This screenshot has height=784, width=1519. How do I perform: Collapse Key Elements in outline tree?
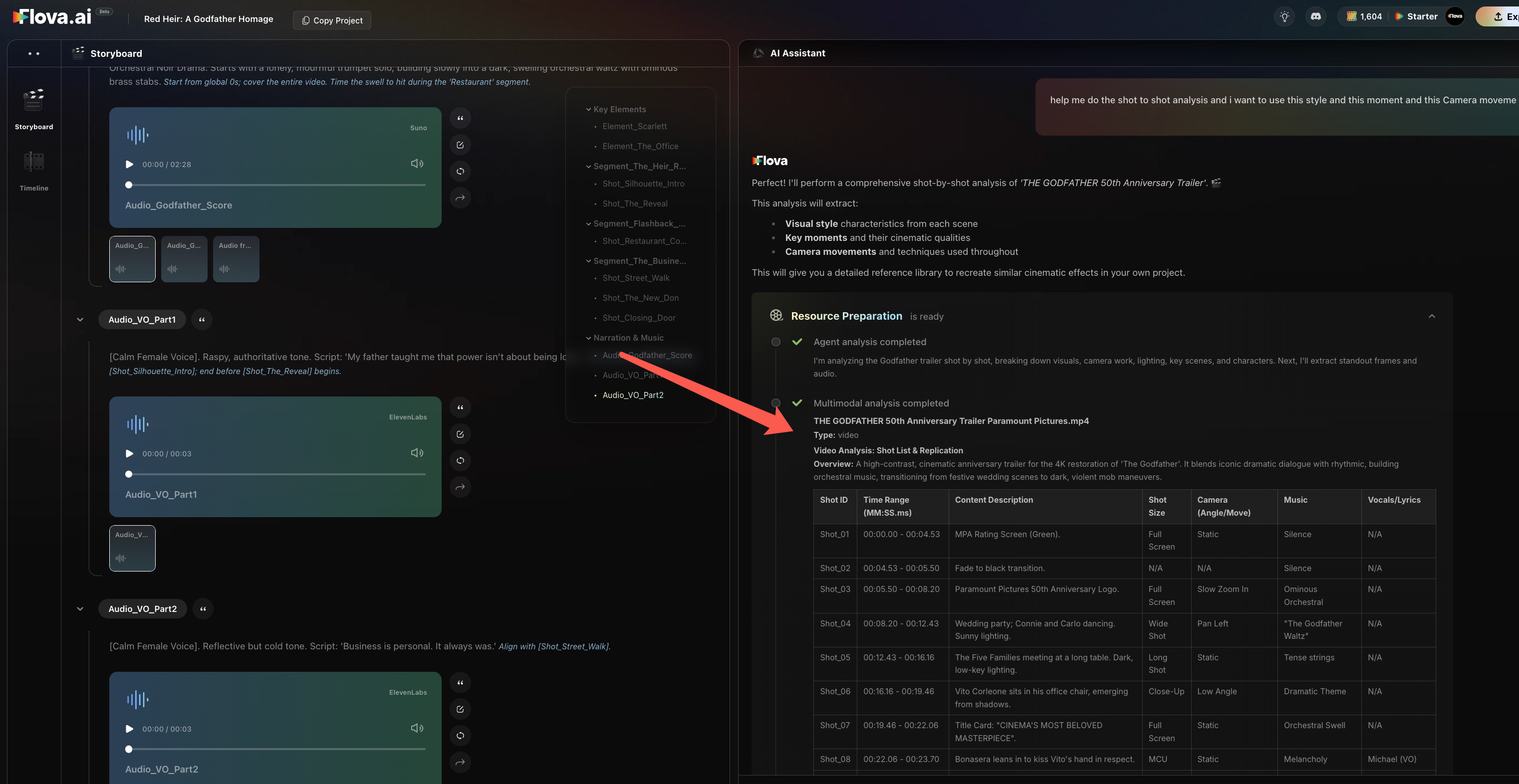pyautogui.click(x=588, y=110)
